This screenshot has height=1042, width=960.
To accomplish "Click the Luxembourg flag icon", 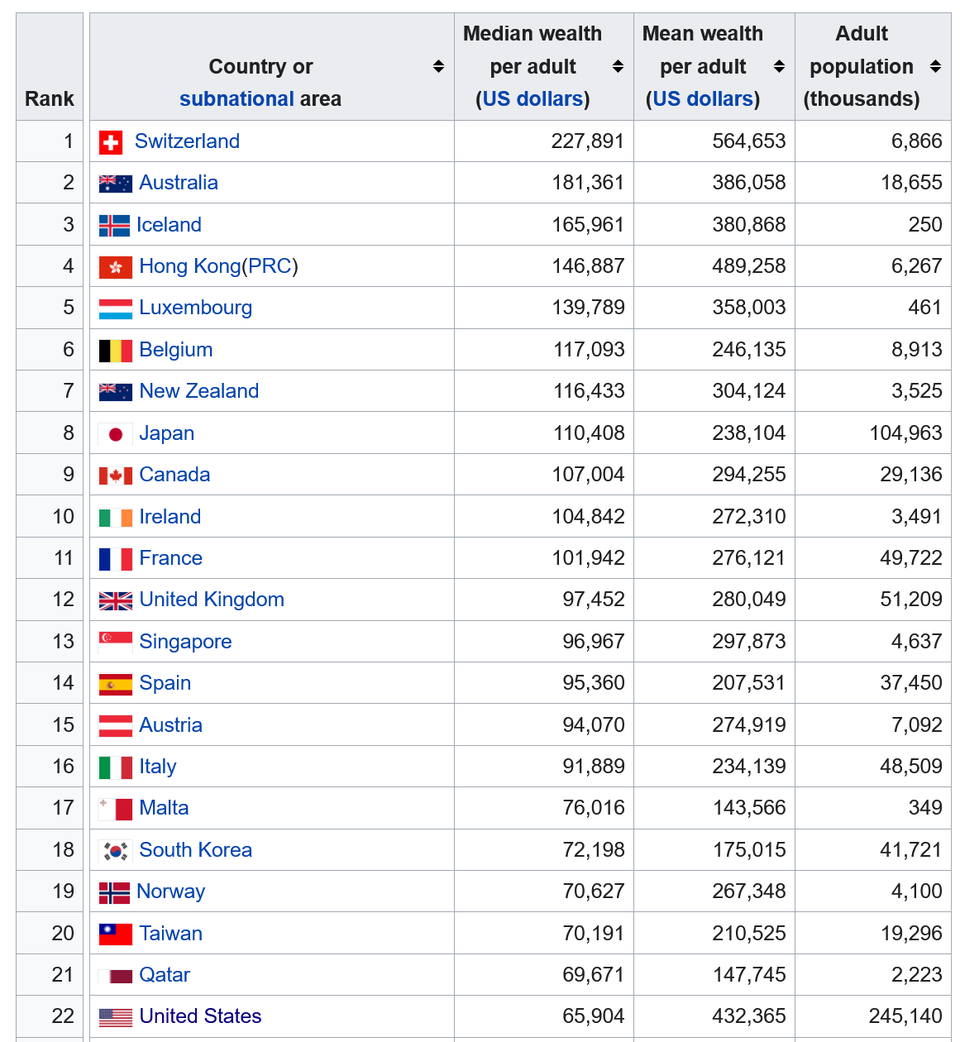I will (x=115, y=309).
